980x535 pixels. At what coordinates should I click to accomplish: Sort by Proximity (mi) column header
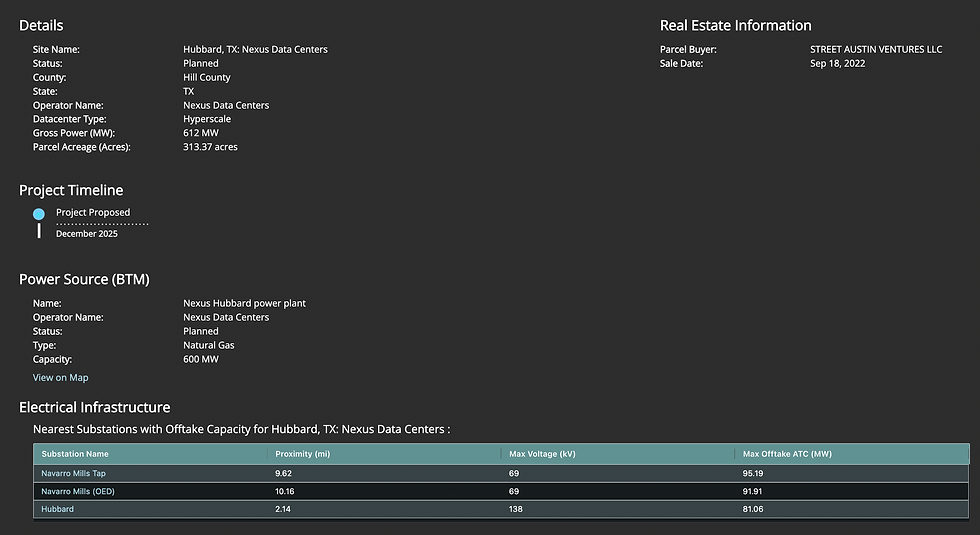coord(302,454)
